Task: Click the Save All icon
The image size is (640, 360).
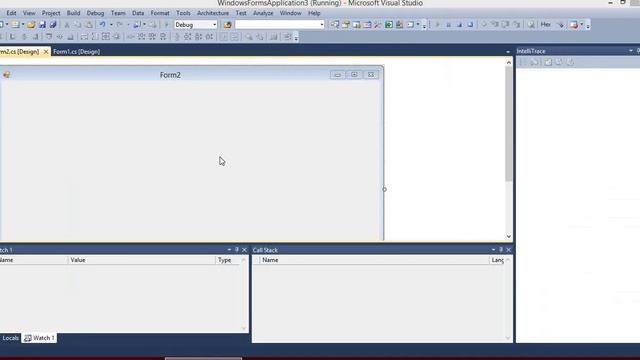Action: [53, 25]
